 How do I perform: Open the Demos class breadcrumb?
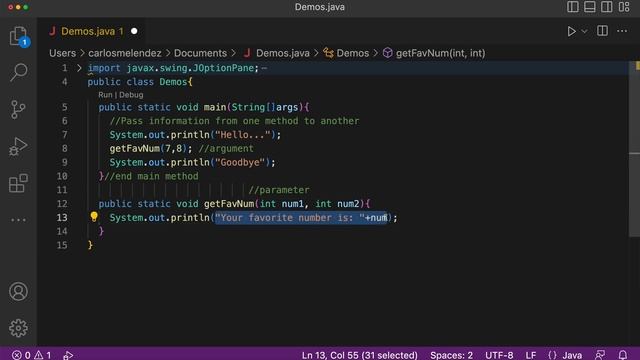click(352, 53)
